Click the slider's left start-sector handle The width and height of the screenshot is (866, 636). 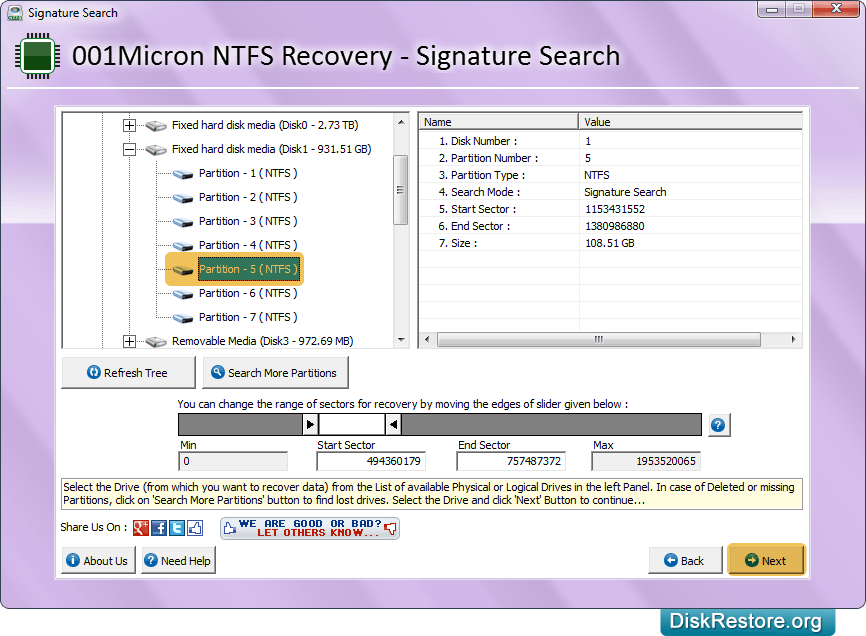coord(310,425)
